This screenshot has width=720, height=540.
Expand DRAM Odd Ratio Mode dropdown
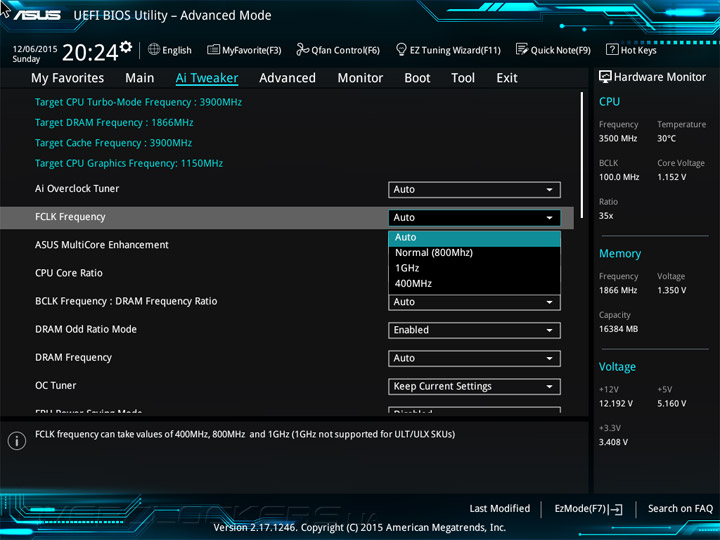point(474,330)
